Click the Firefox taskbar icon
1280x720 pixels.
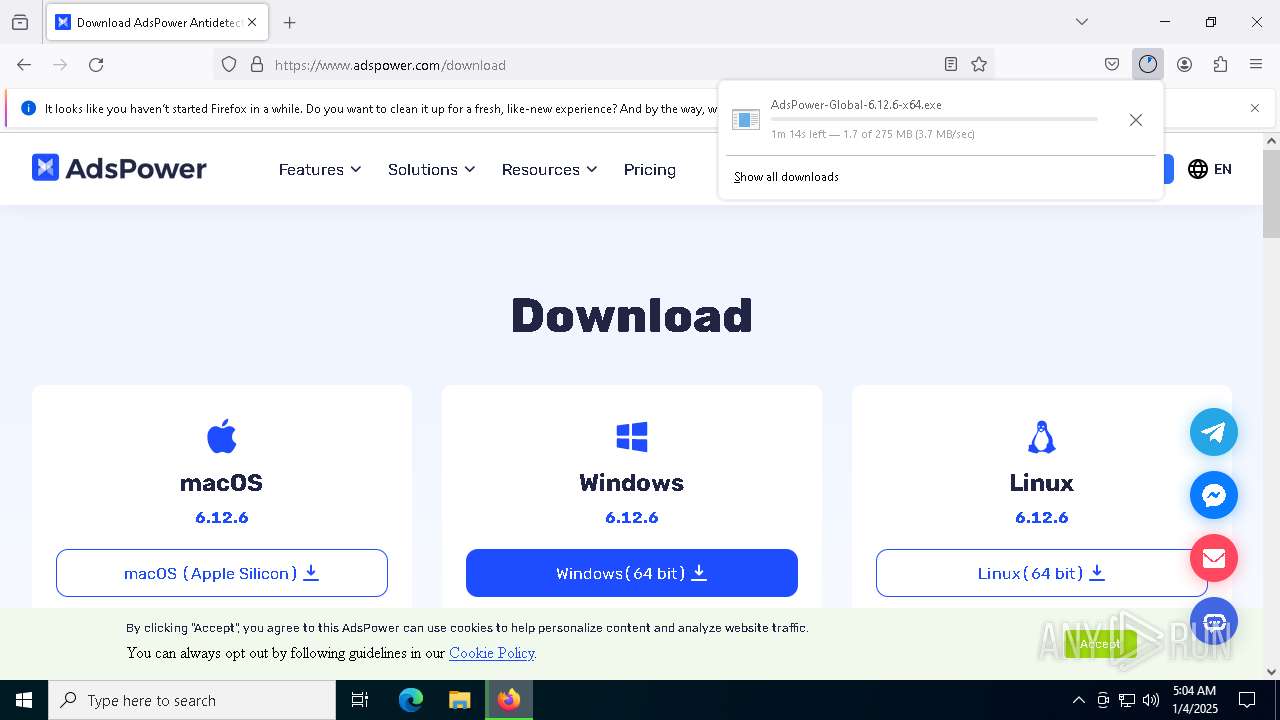pos(509,700)
